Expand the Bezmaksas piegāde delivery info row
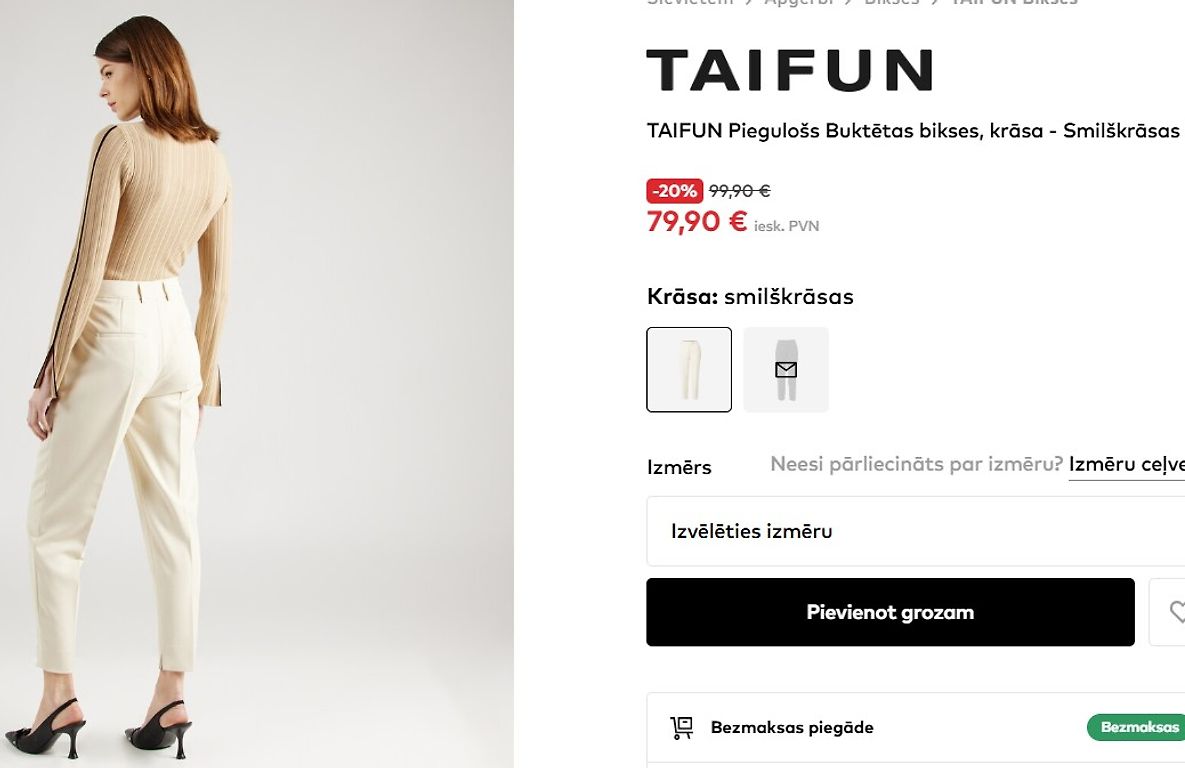This screenshot has height=768, width=1185. [915, 728]
